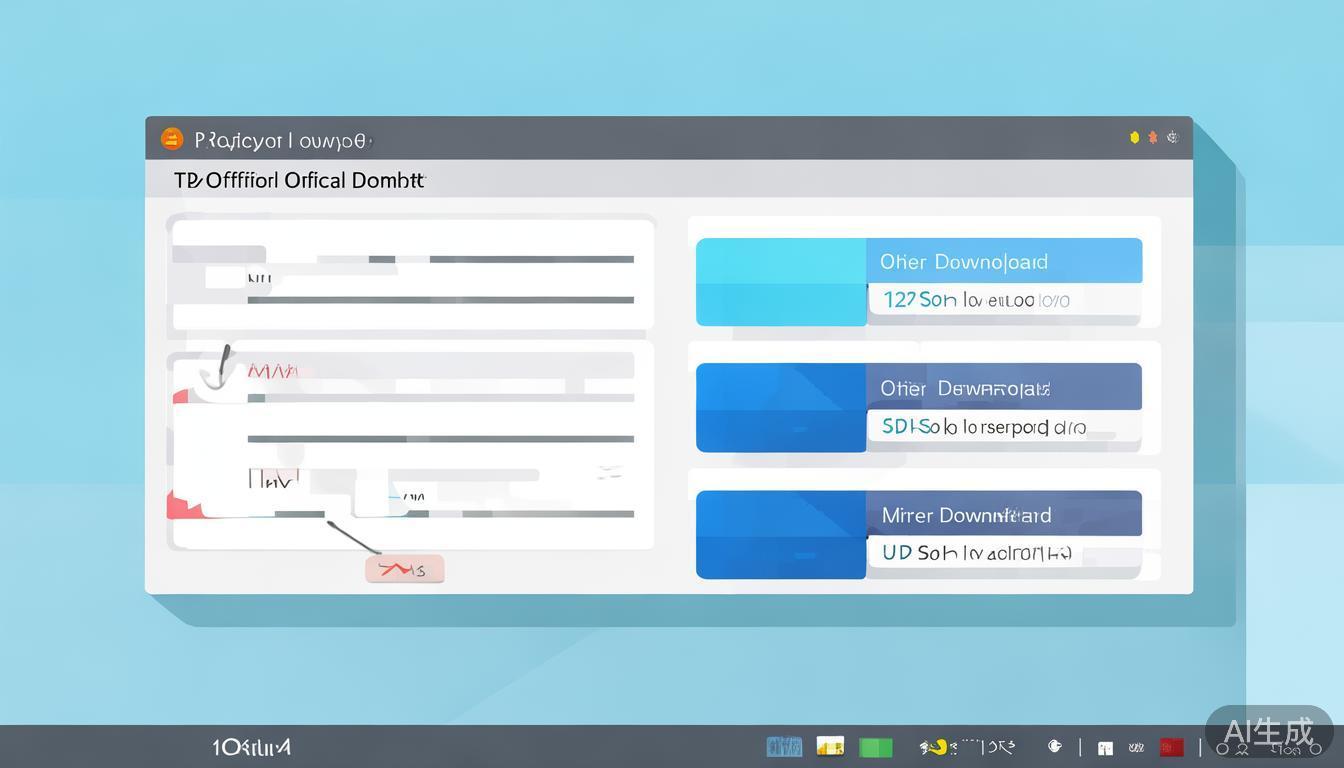
Task: Click the red square system tray icon
Action: point(1171,747)
